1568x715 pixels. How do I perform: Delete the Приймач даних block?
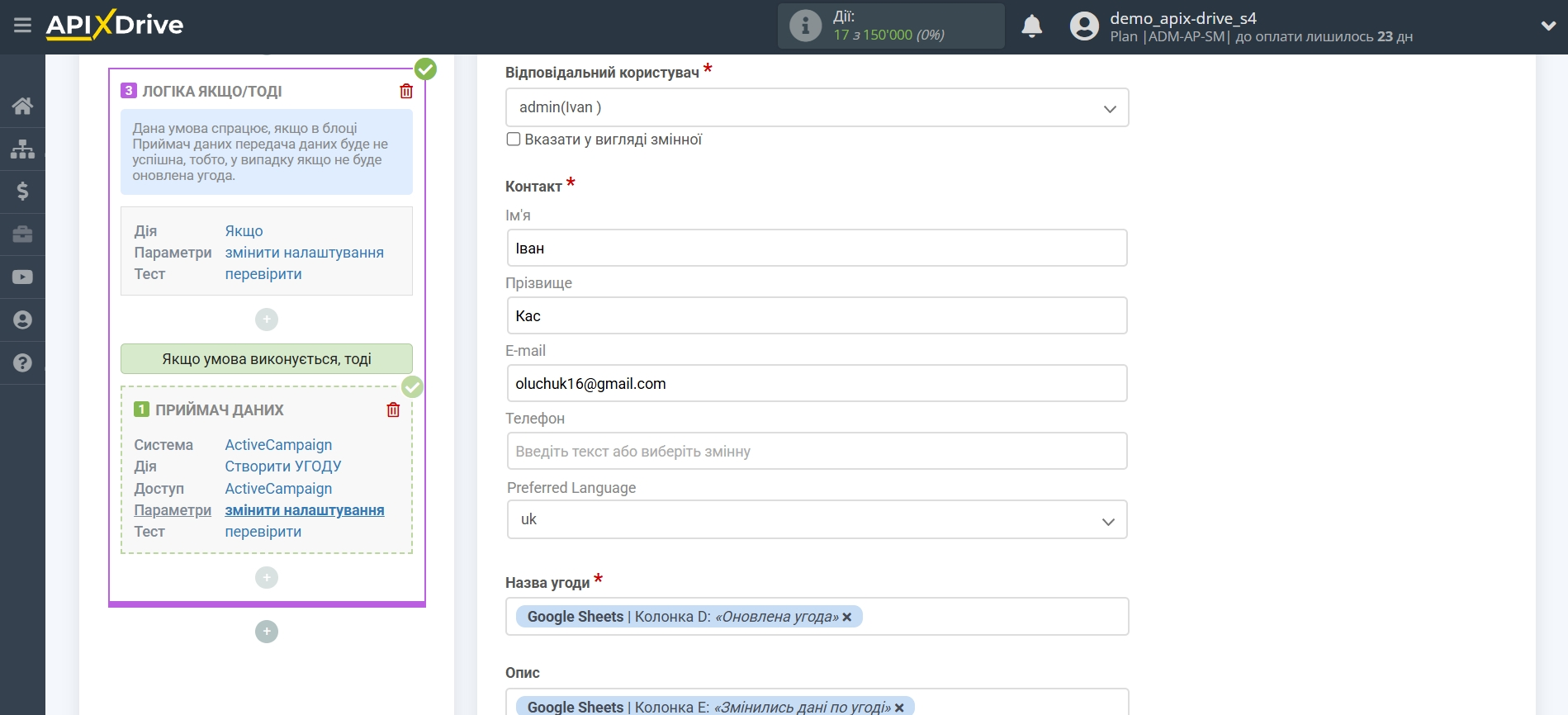pos(393,410)
